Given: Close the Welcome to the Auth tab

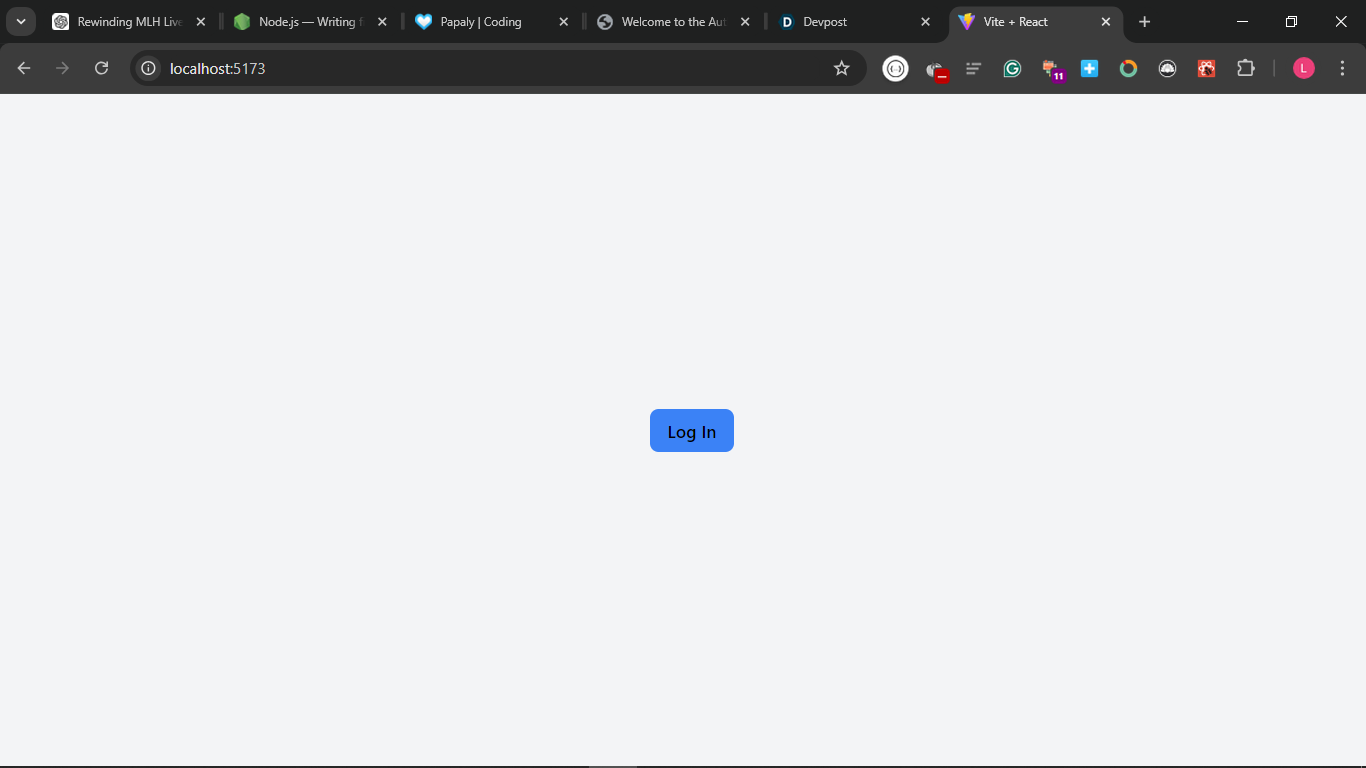Looking at the screenshot, I should pos(745,22).
